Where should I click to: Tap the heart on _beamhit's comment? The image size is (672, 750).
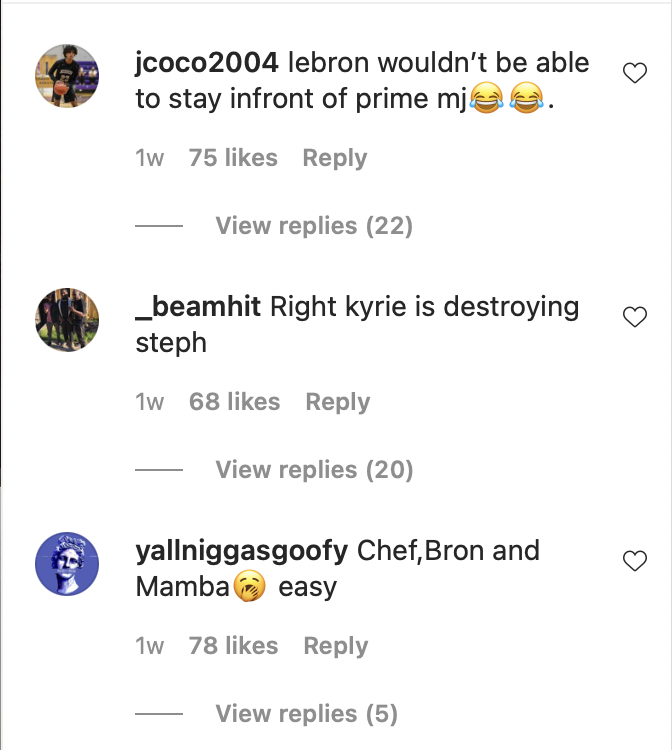(x=635, y=317)
